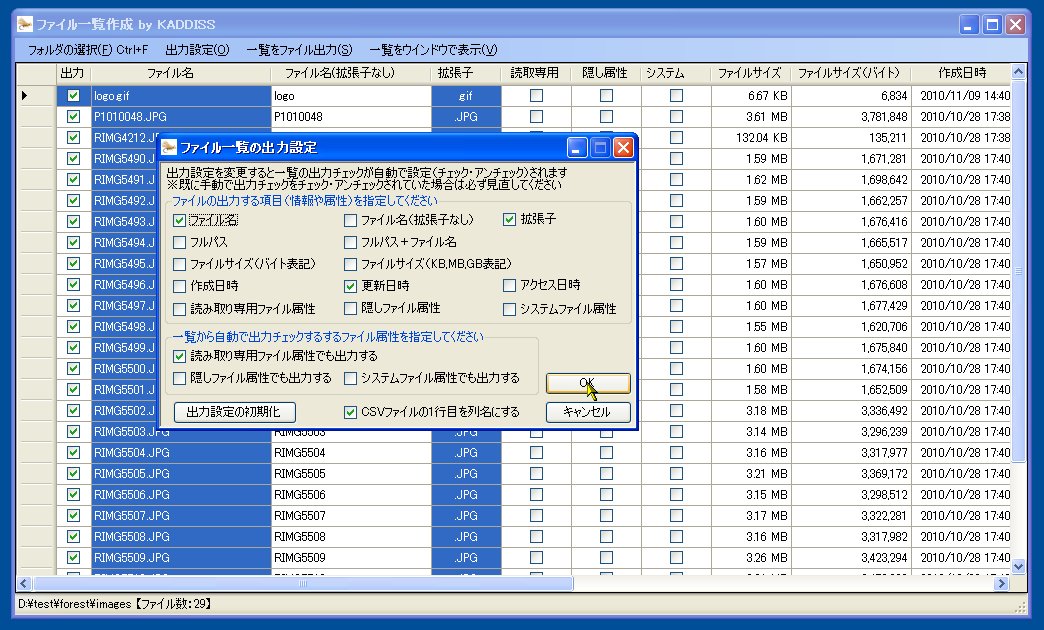Confirm settings with the OK button
The width and height of the screenshot is (1044, 630).
[x=587, y=384]
